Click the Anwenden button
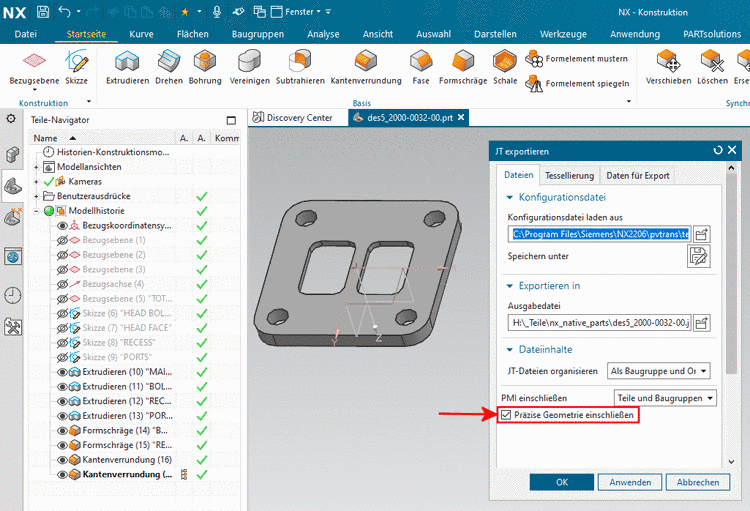 click(x=630, y=482)
